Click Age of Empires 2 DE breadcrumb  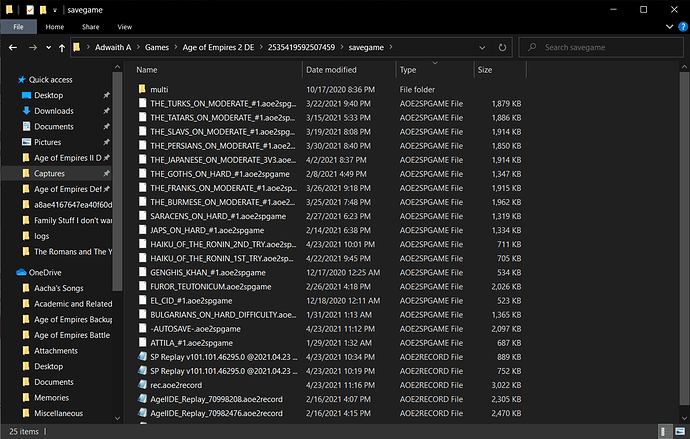pos(218,48)
